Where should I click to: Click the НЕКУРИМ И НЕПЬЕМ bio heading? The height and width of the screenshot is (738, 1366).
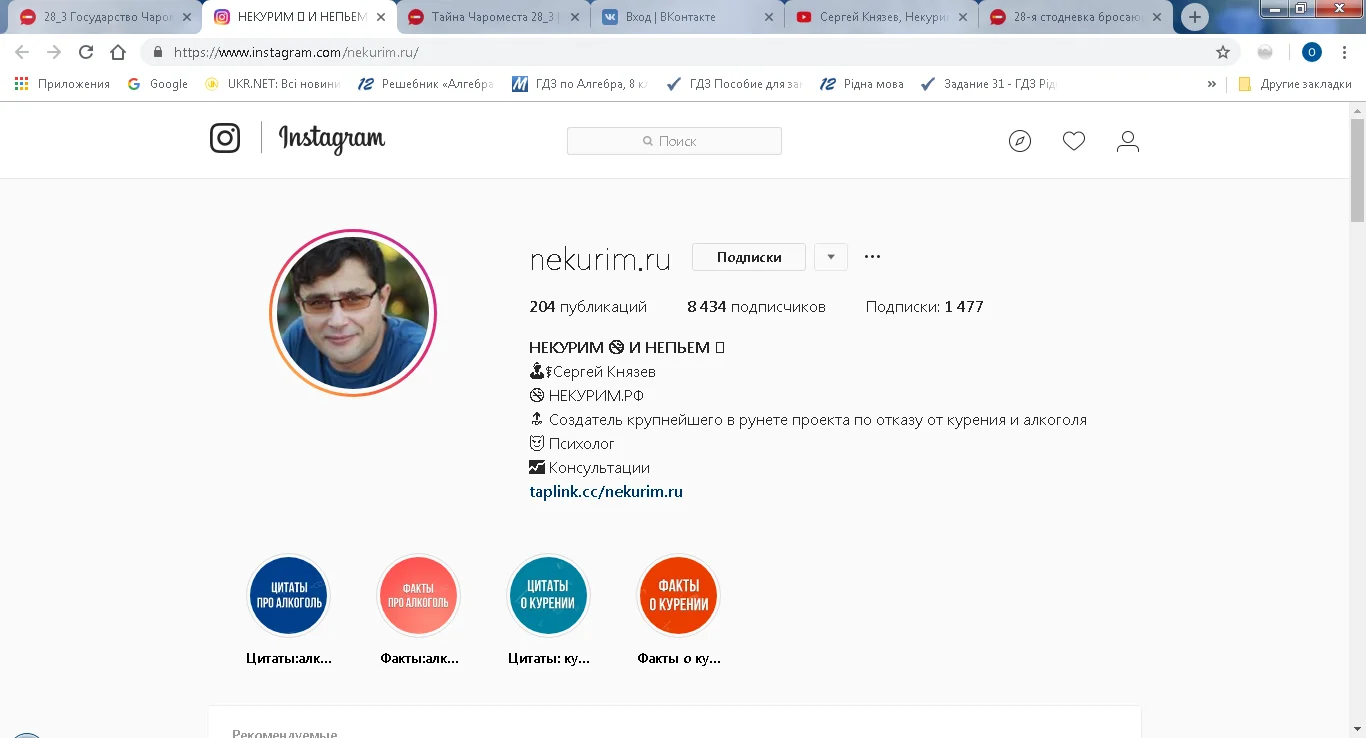(x=627, y=348)
